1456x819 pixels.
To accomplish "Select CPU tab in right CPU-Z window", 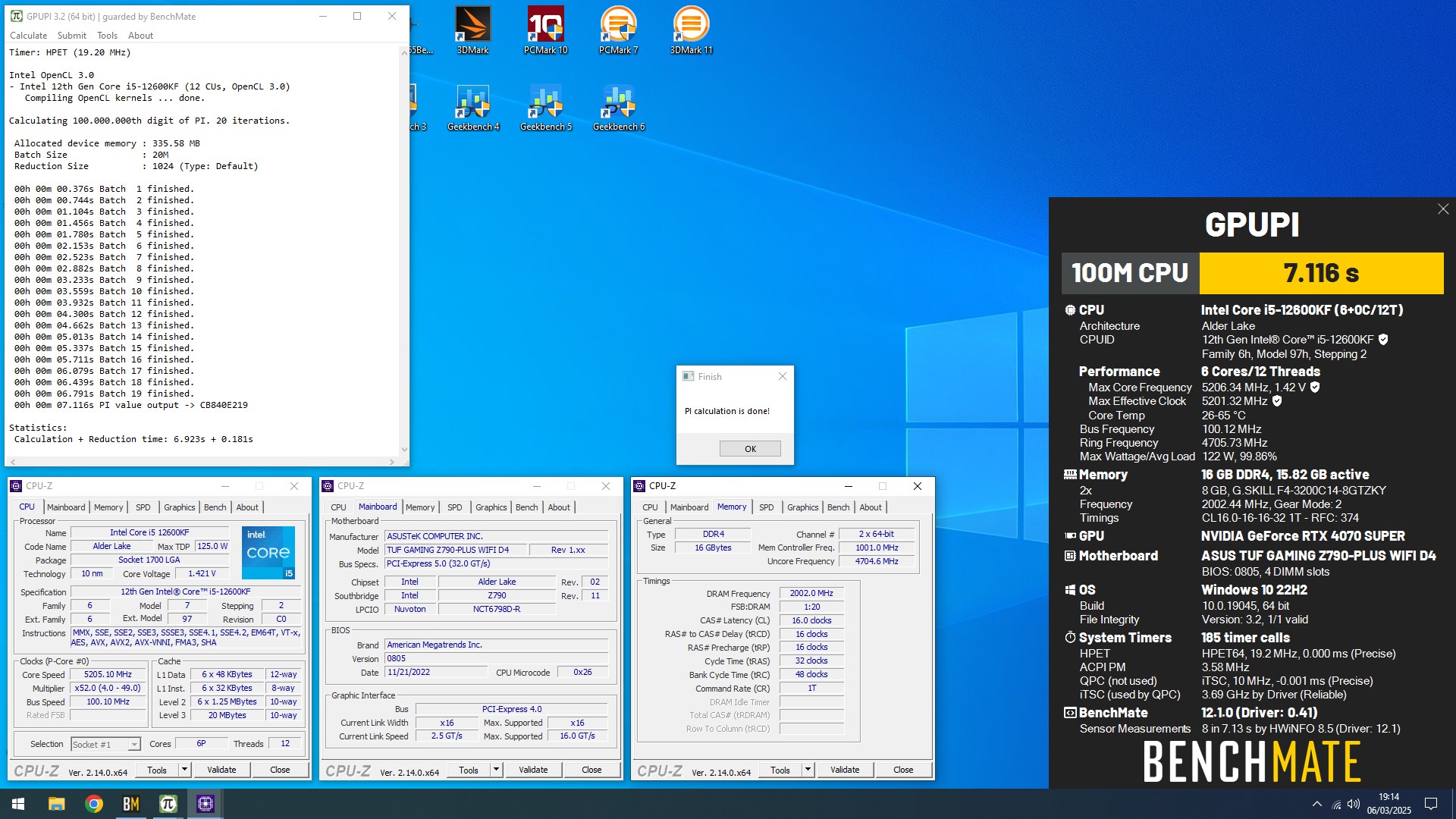I will point(650,507).
